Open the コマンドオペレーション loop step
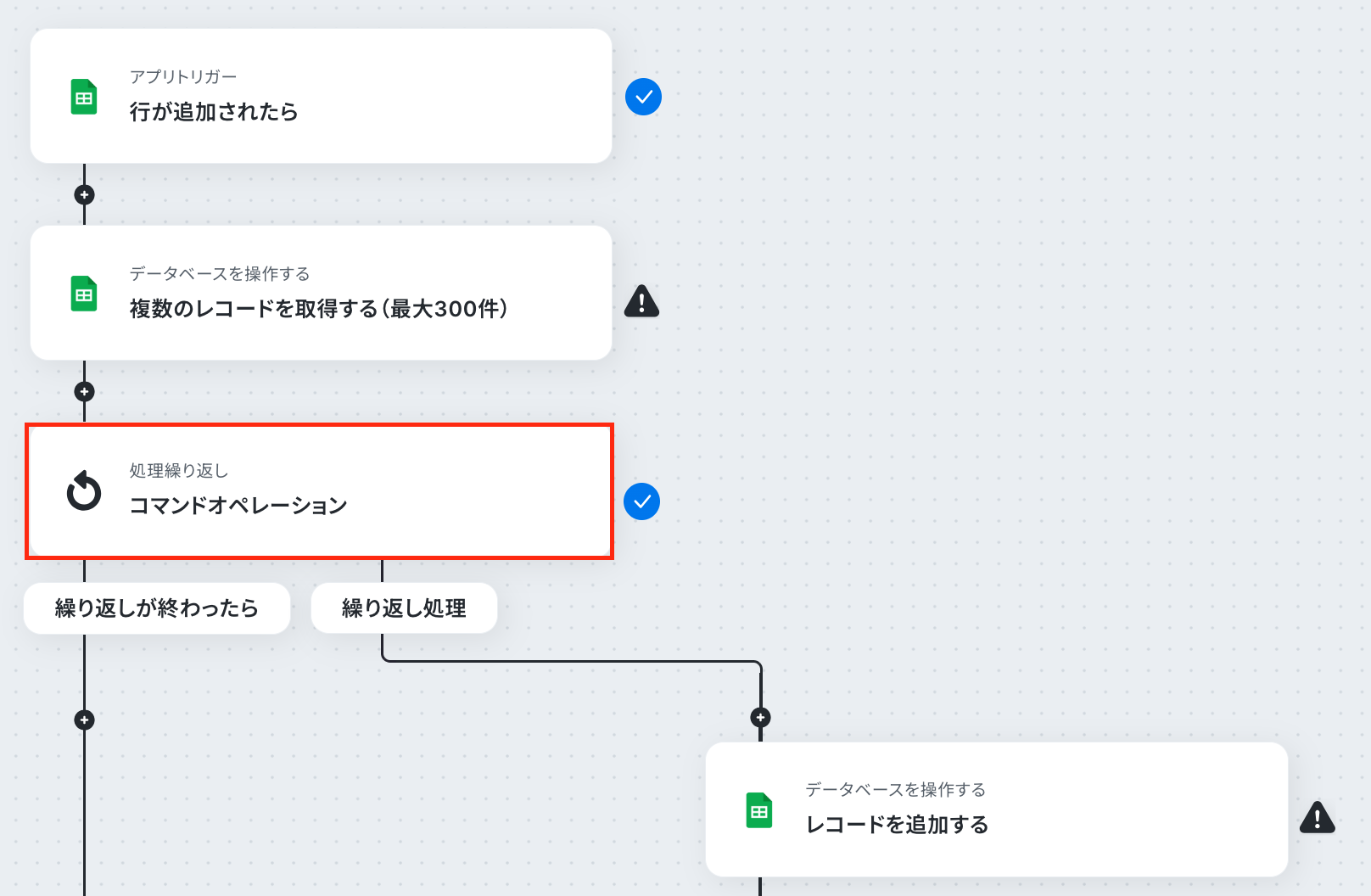 pos(320,491)
